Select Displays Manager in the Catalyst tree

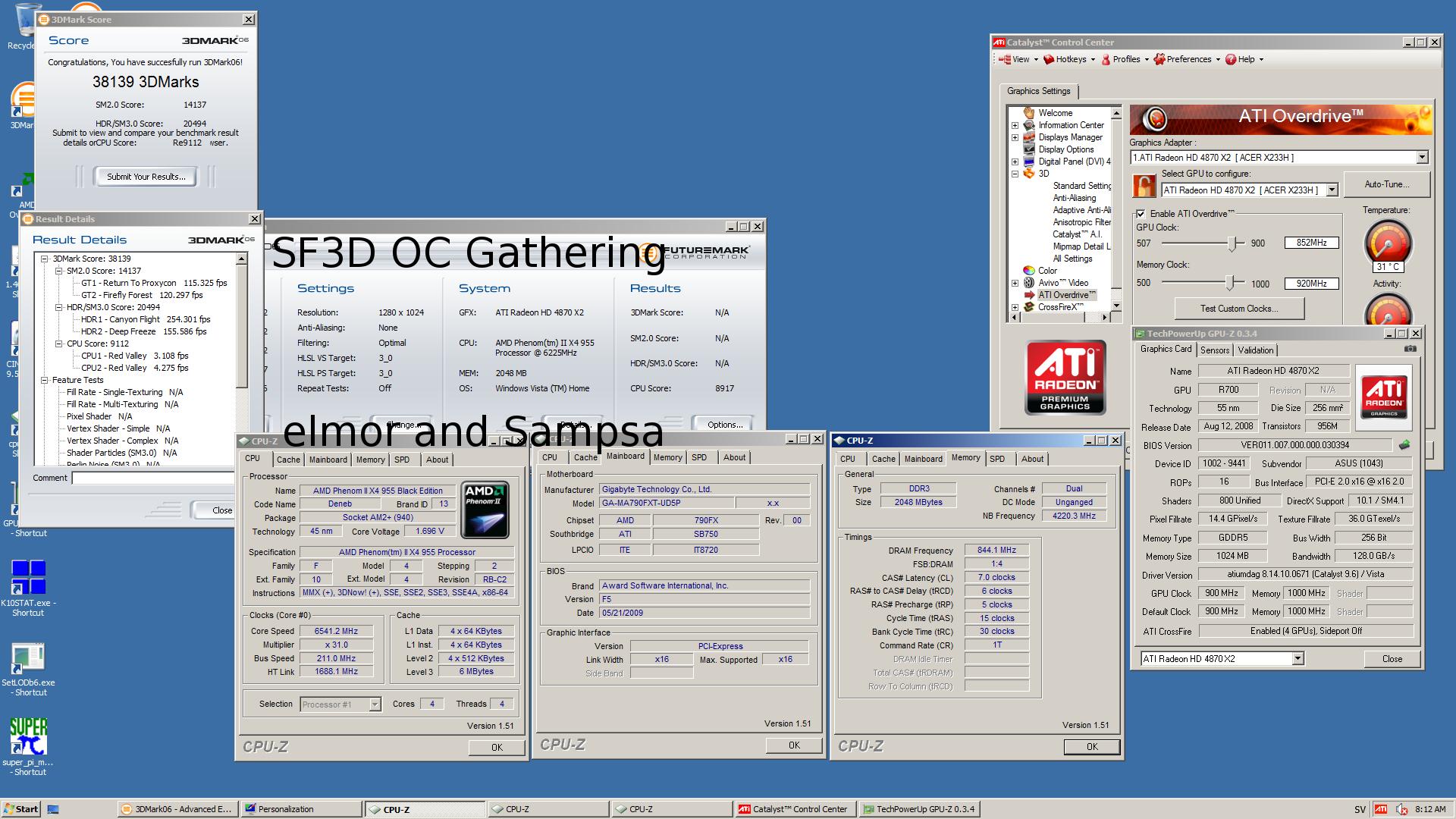pyautogui.click(x=1070, y=137)
